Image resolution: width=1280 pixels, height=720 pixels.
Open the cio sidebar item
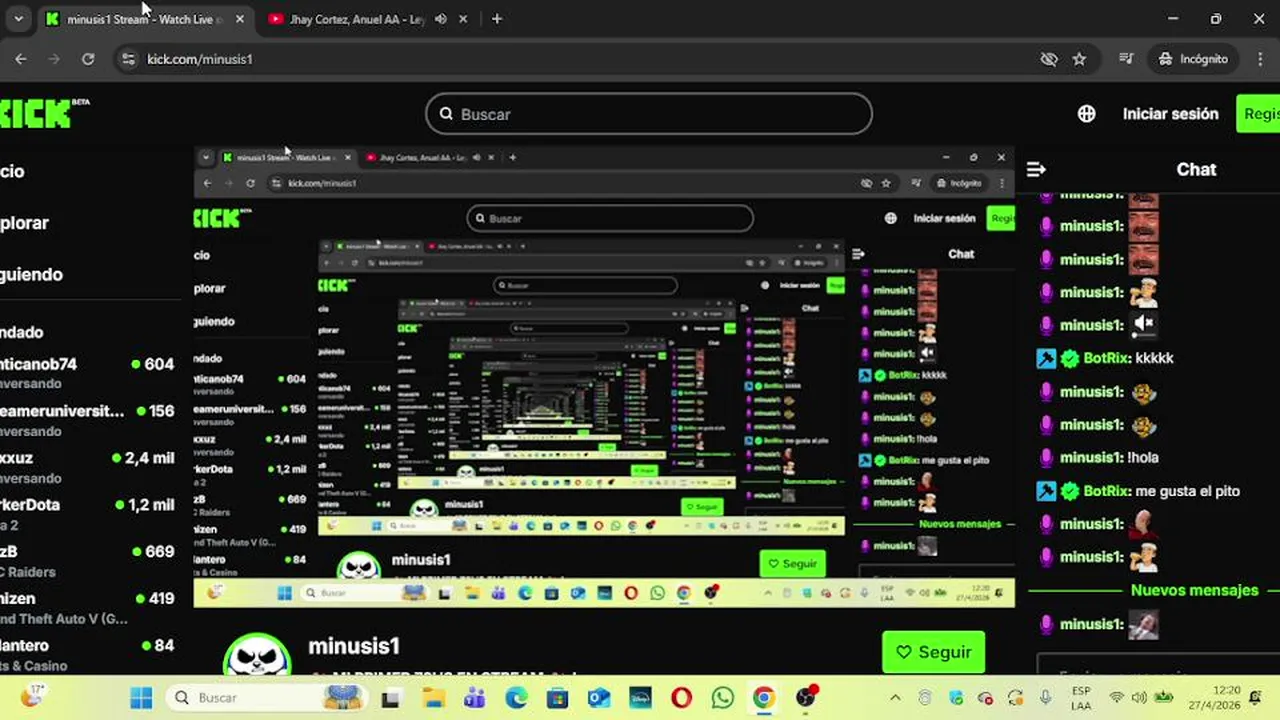point(12,171)
